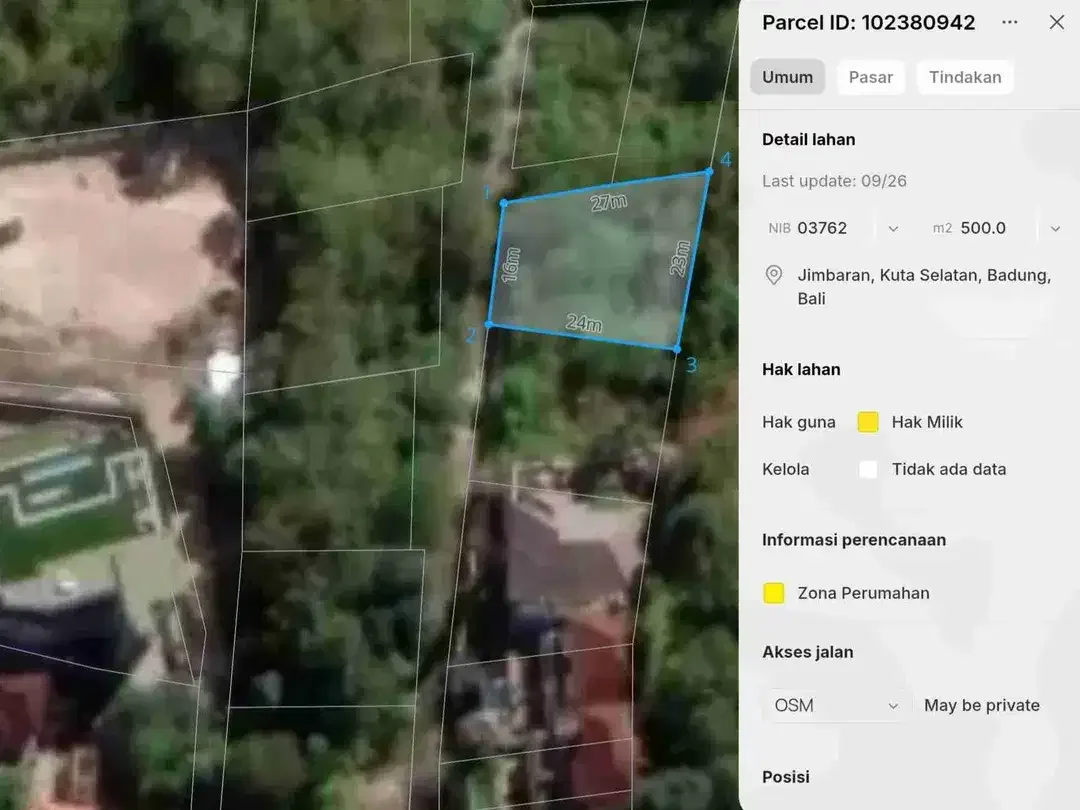Click the Parcel ID: 102380942 title
This screenshot has height=810, width=1080.
[869, 23]
